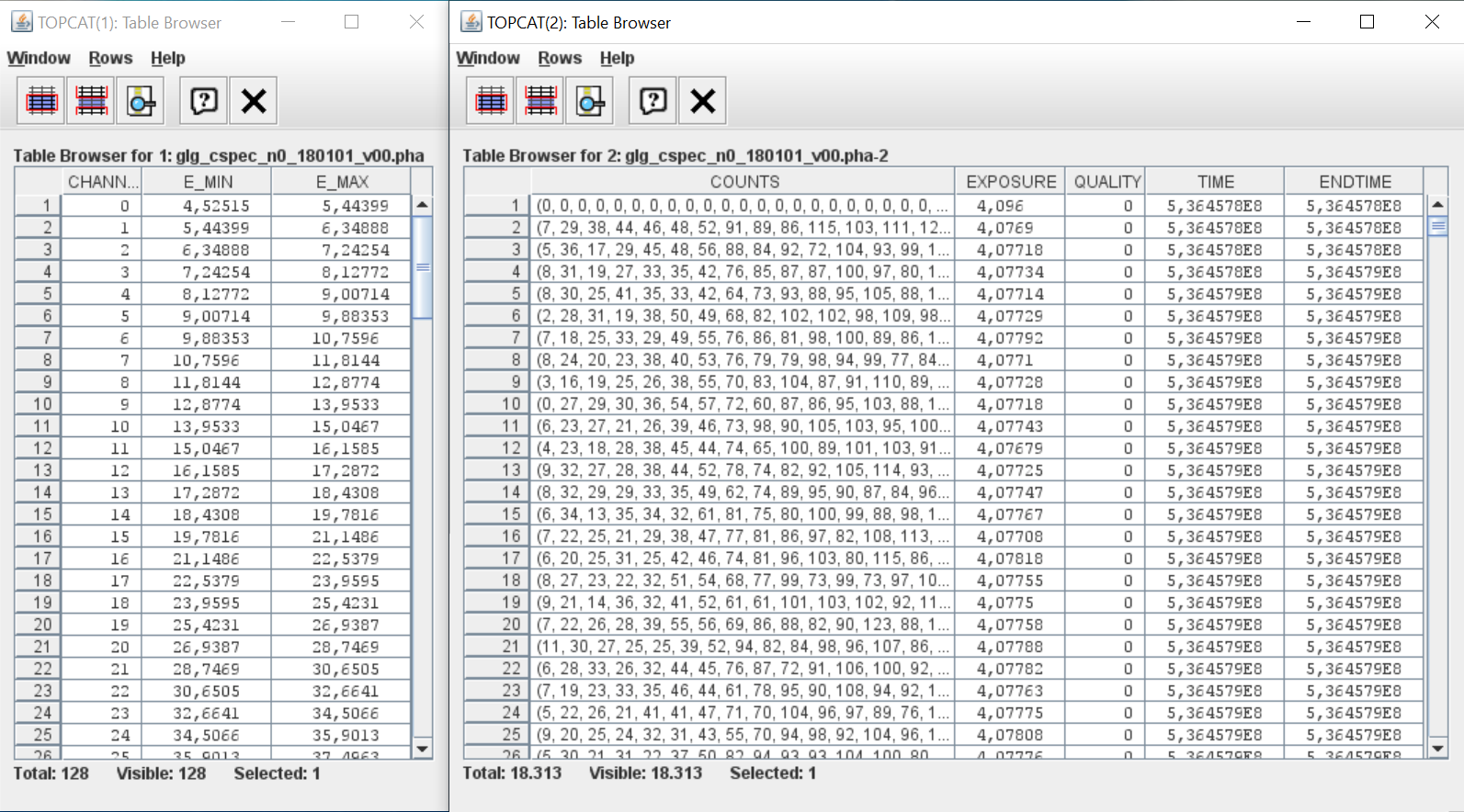Click E_MAX cell with value 35,9013
The height and width of the screenshot is (812, 1464).
click(x=341, y=735)
